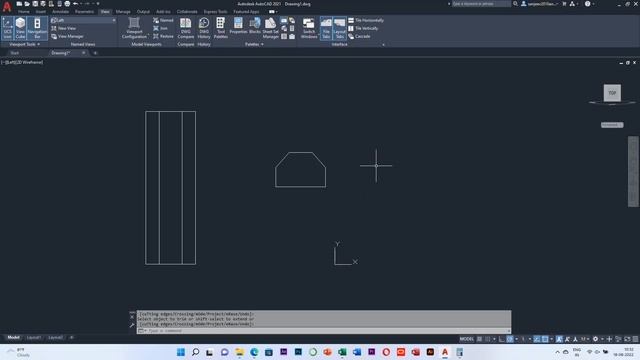Open the Start file tab
Viewport: 640px width, 360px height.
(15, 53)
